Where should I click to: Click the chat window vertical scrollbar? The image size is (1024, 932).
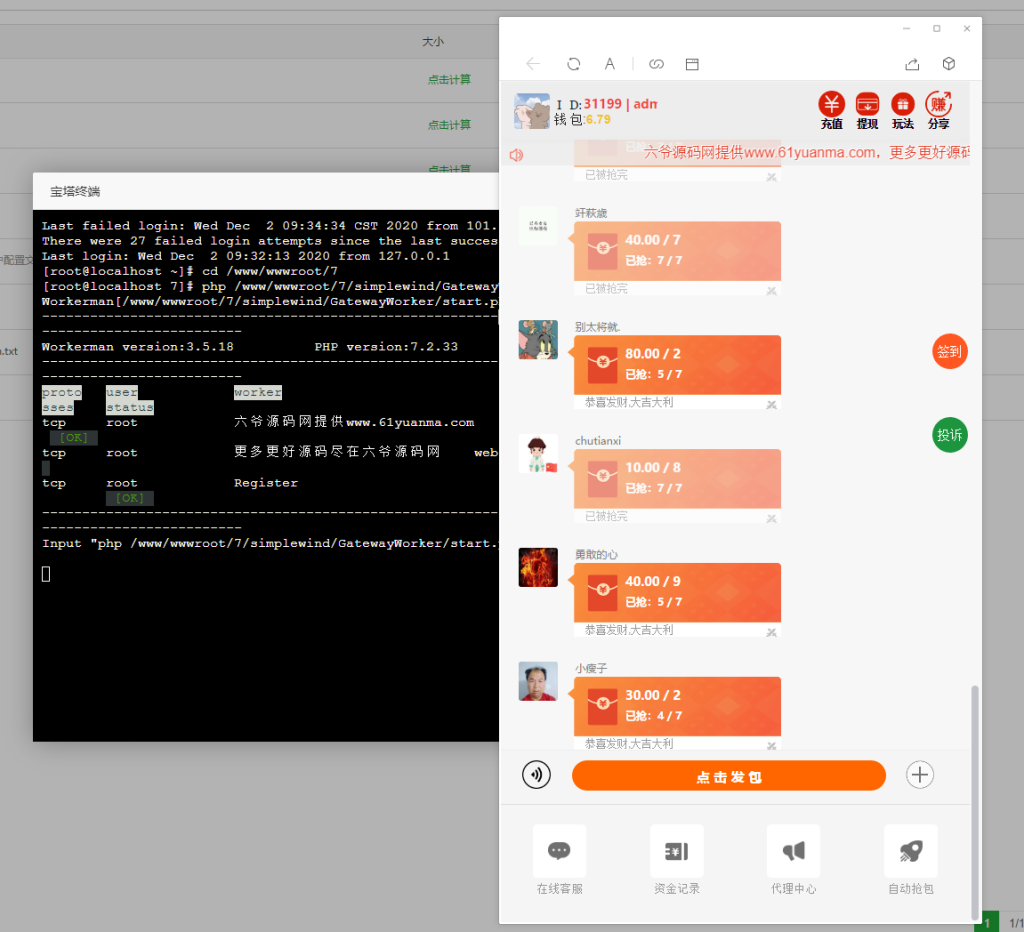tap(975, 803)
